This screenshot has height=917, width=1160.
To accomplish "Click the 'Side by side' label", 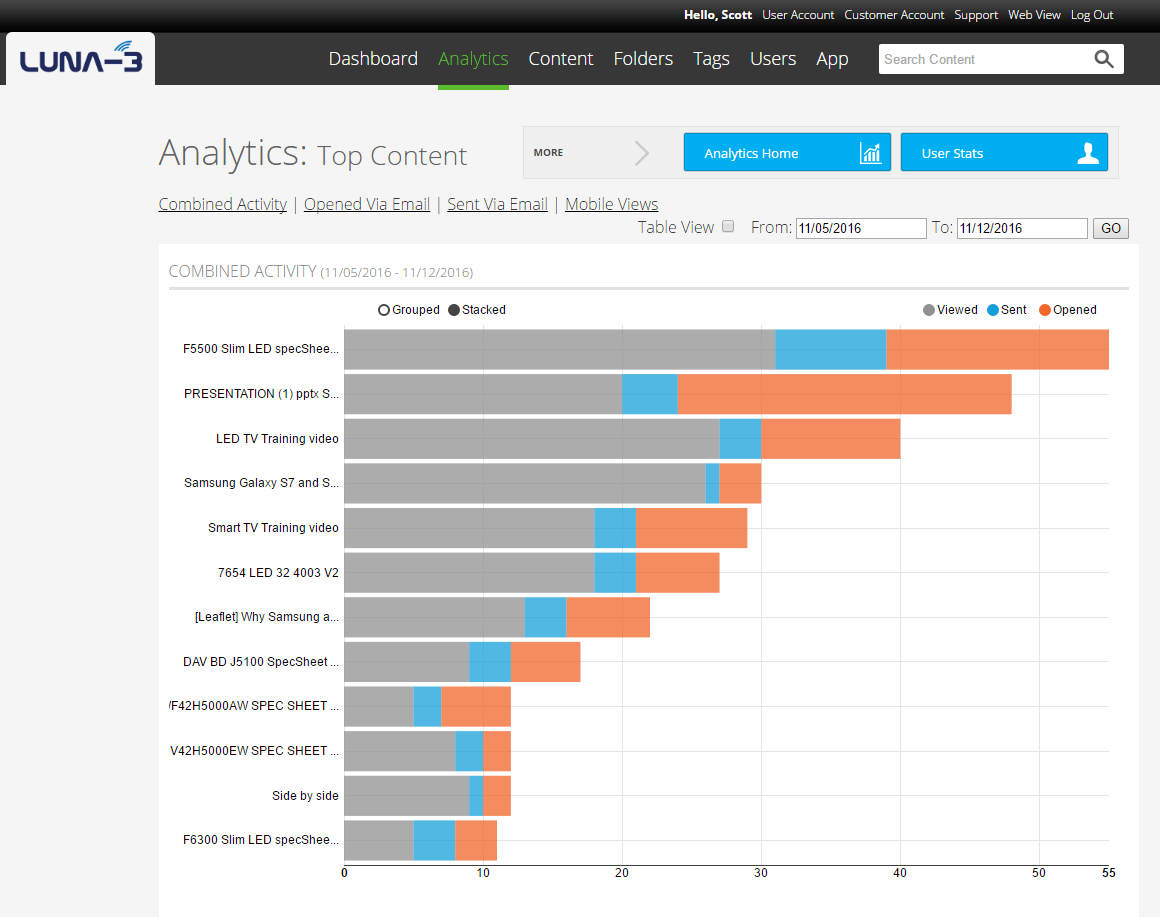I will click(305, 796).
